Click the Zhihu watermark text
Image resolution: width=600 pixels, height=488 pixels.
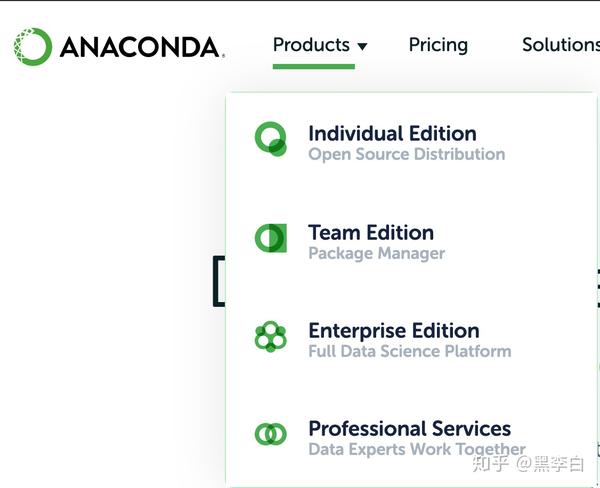(528, 464)
